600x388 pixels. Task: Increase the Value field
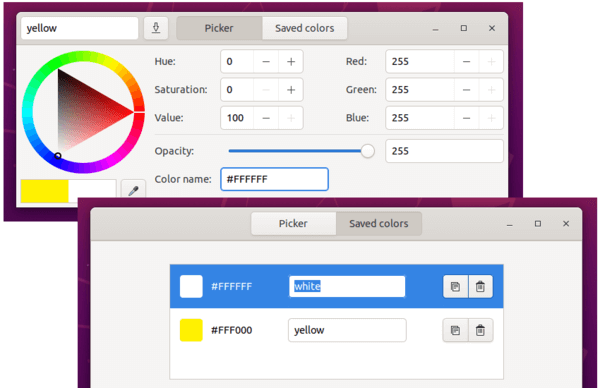[x=291, y=118]
